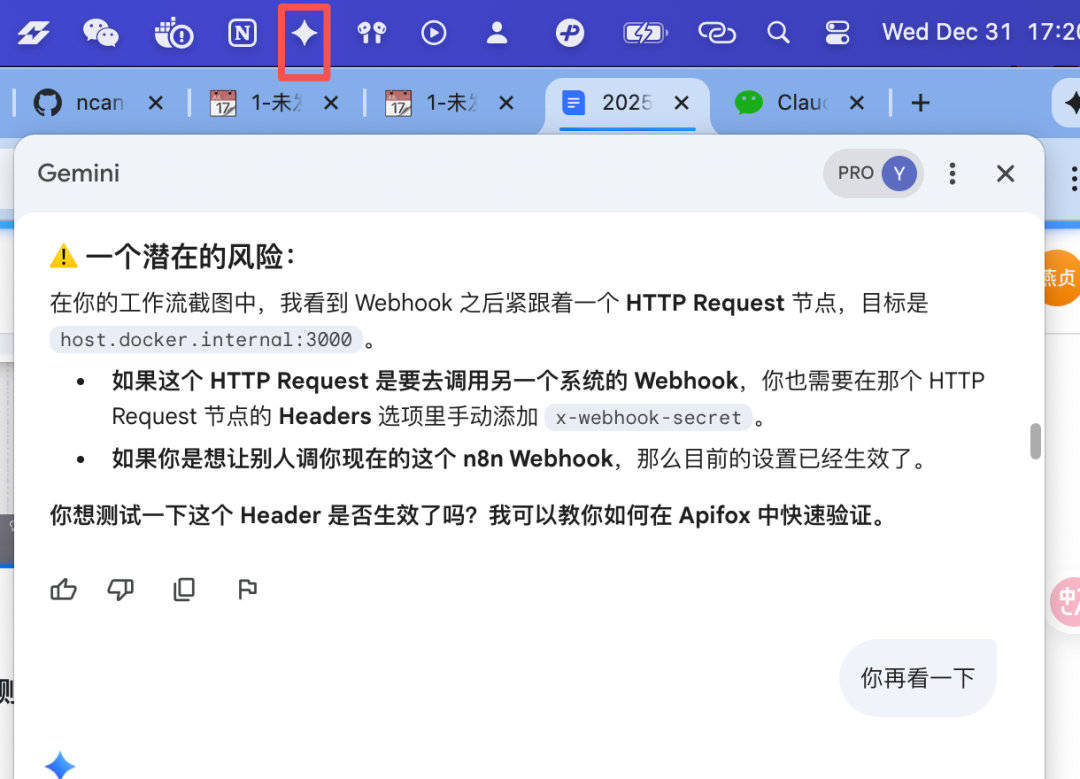
Task: Click the Gemini panel scrollbar thumb
Action: tap(1035, 441)
